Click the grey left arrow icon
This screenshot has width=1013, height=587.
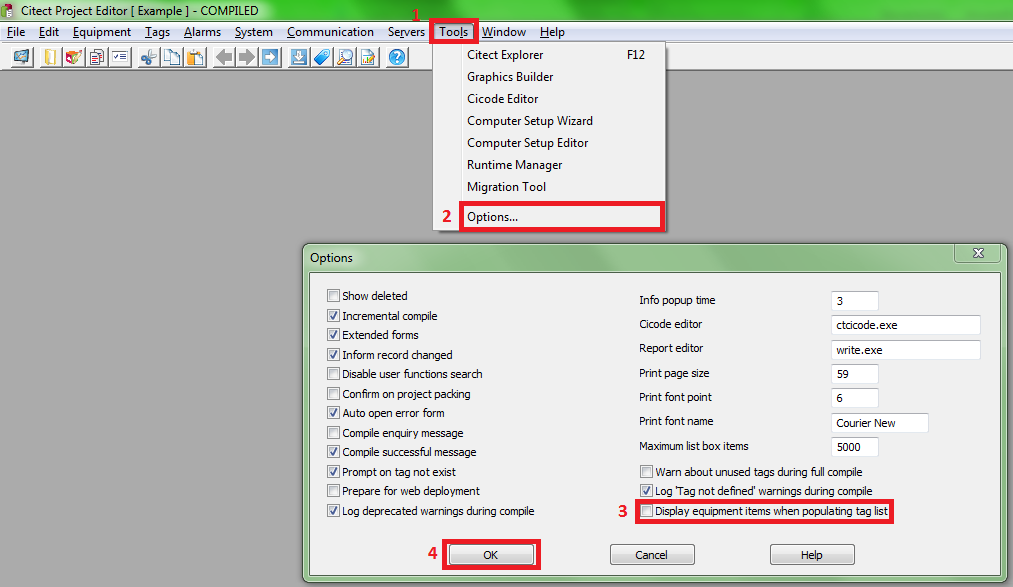(x=224, y=57)
